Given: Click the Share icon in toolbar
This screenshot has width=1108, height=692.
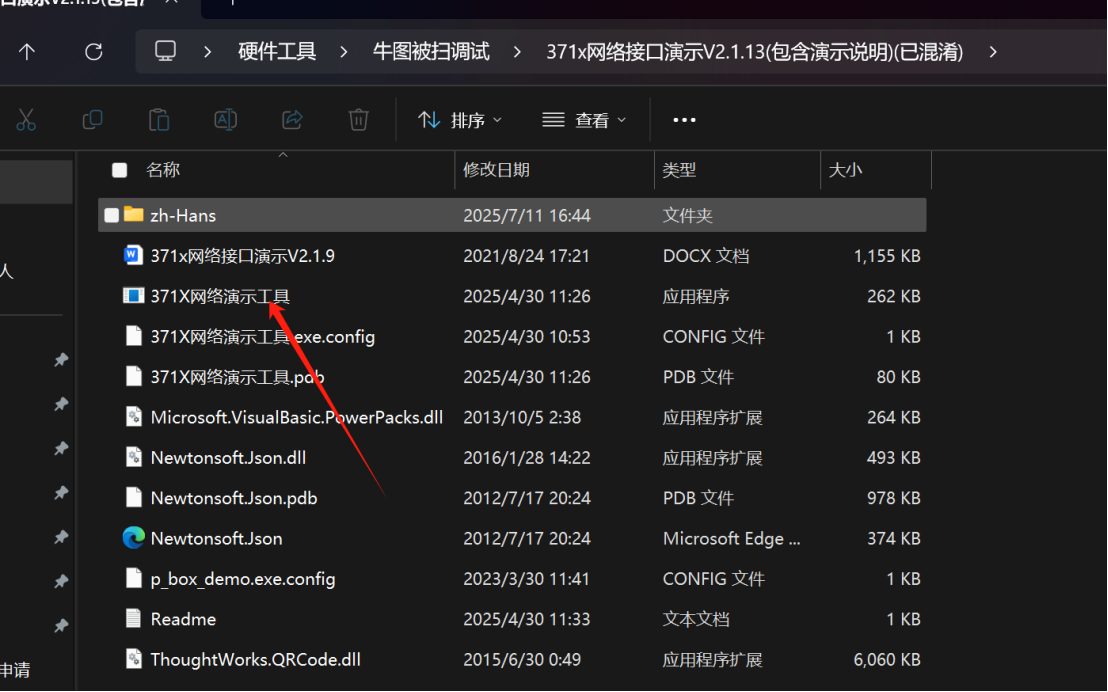Looking at the screenshot, I should click(x=292, y=119).
